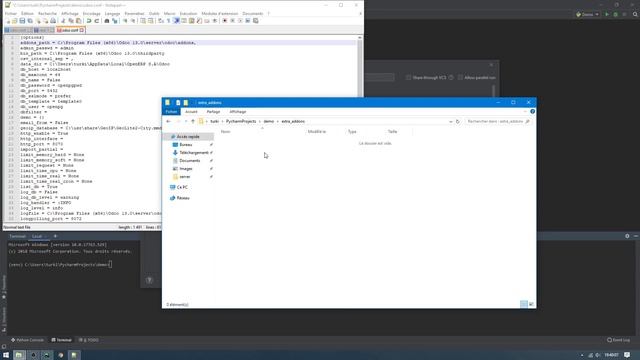Click the Redo icon in Notepad++ toolbar
640x360 pixels.
pos(97,21)
